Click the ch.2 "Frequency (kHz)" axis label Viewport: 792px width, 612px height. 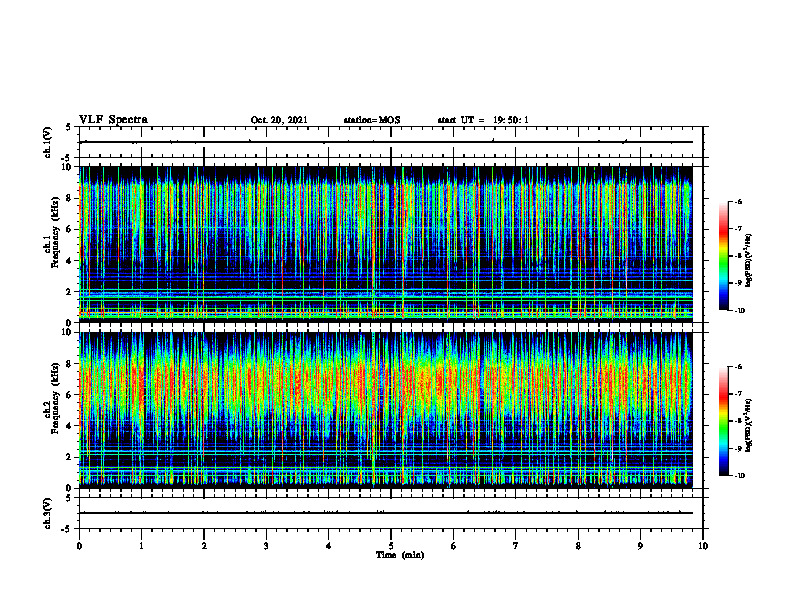[54, 398]
